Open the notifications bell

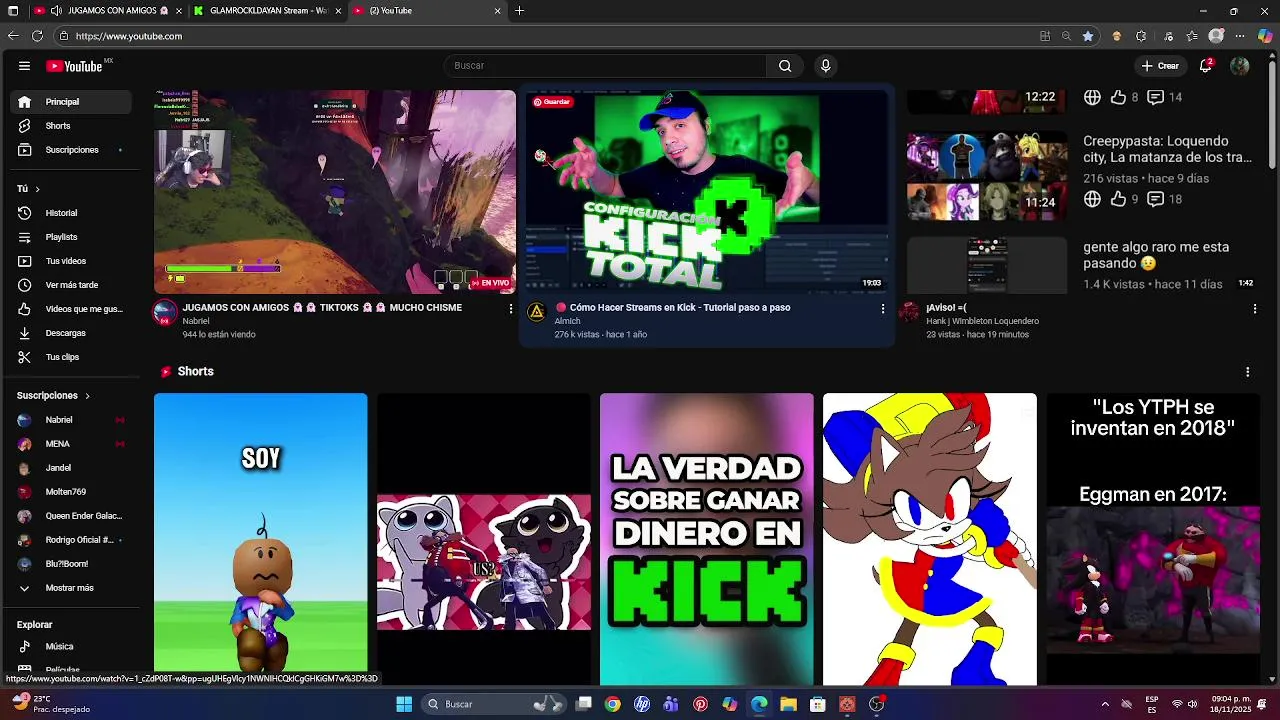tap(1206, 66)
